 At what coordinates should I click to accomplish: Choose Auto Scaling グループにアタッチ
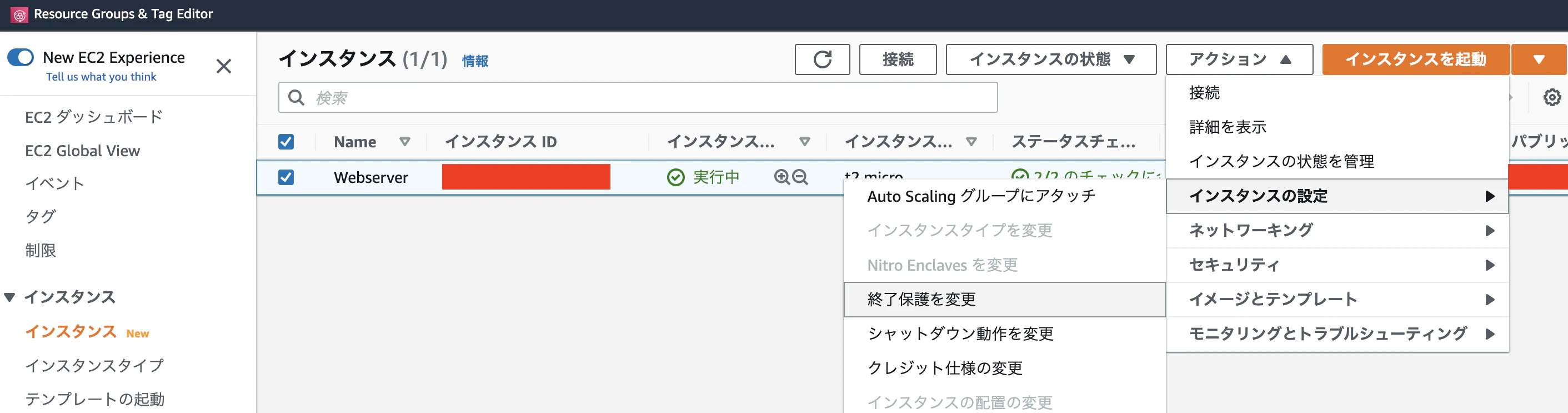click(x=1004, y=196)
